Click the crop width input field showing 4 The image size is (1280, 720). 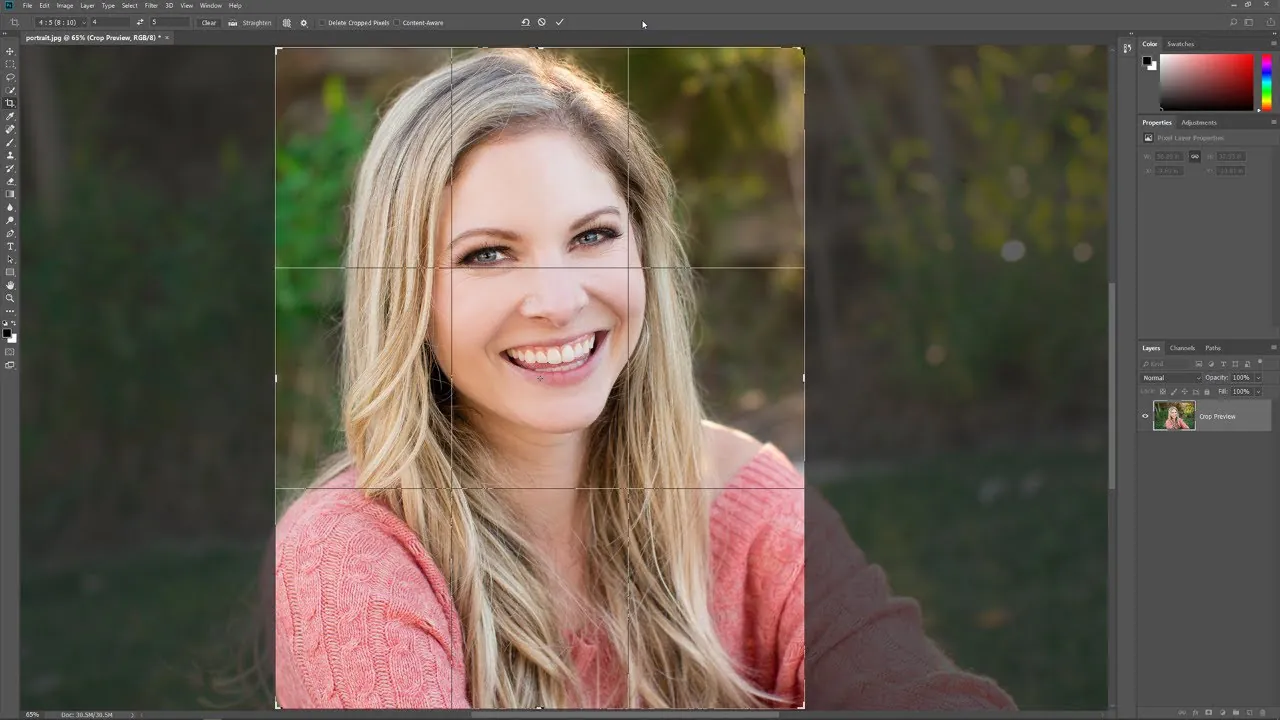110,22
